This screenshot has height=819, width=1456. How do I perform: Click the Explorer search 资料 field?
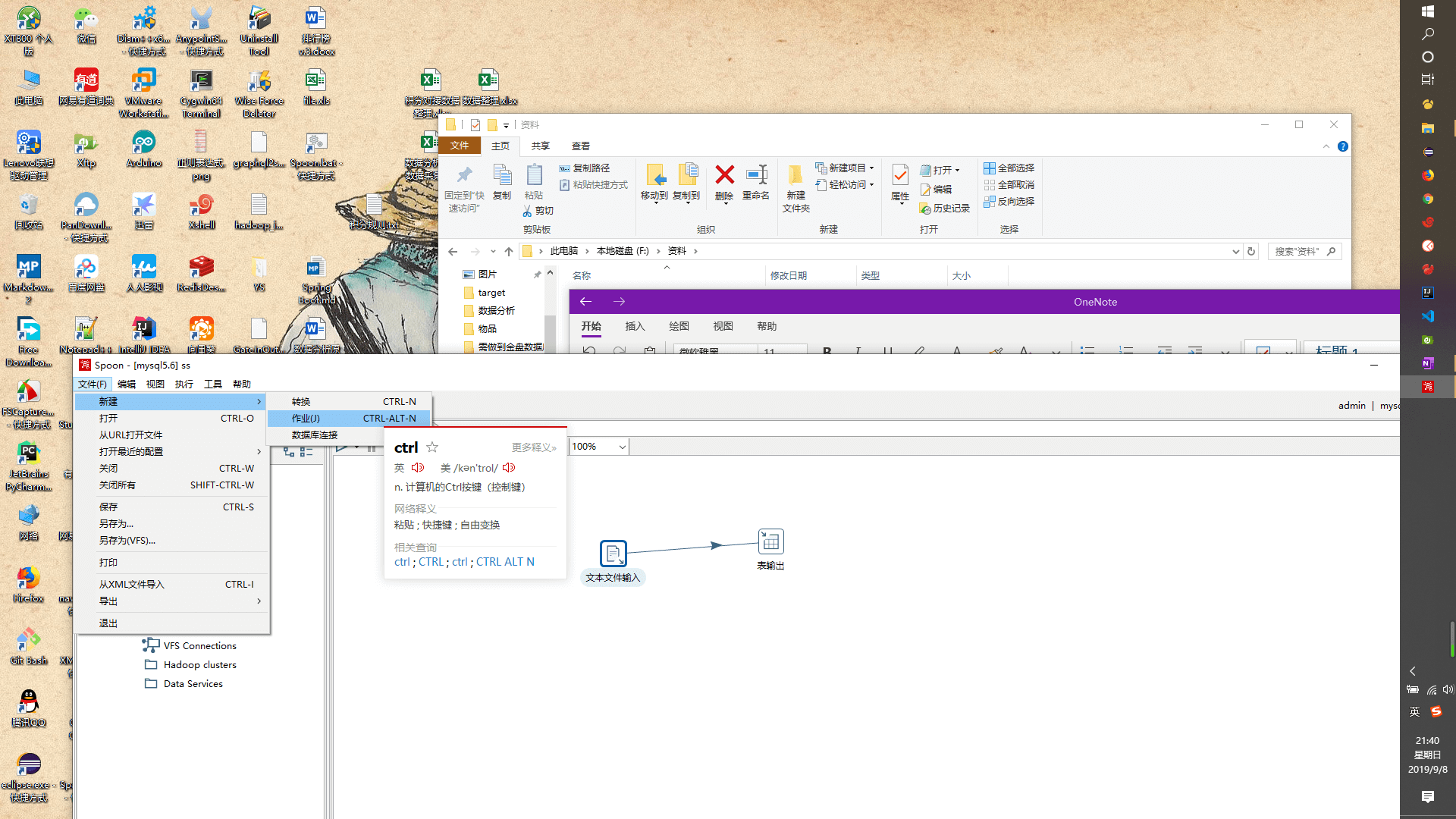1304,252
